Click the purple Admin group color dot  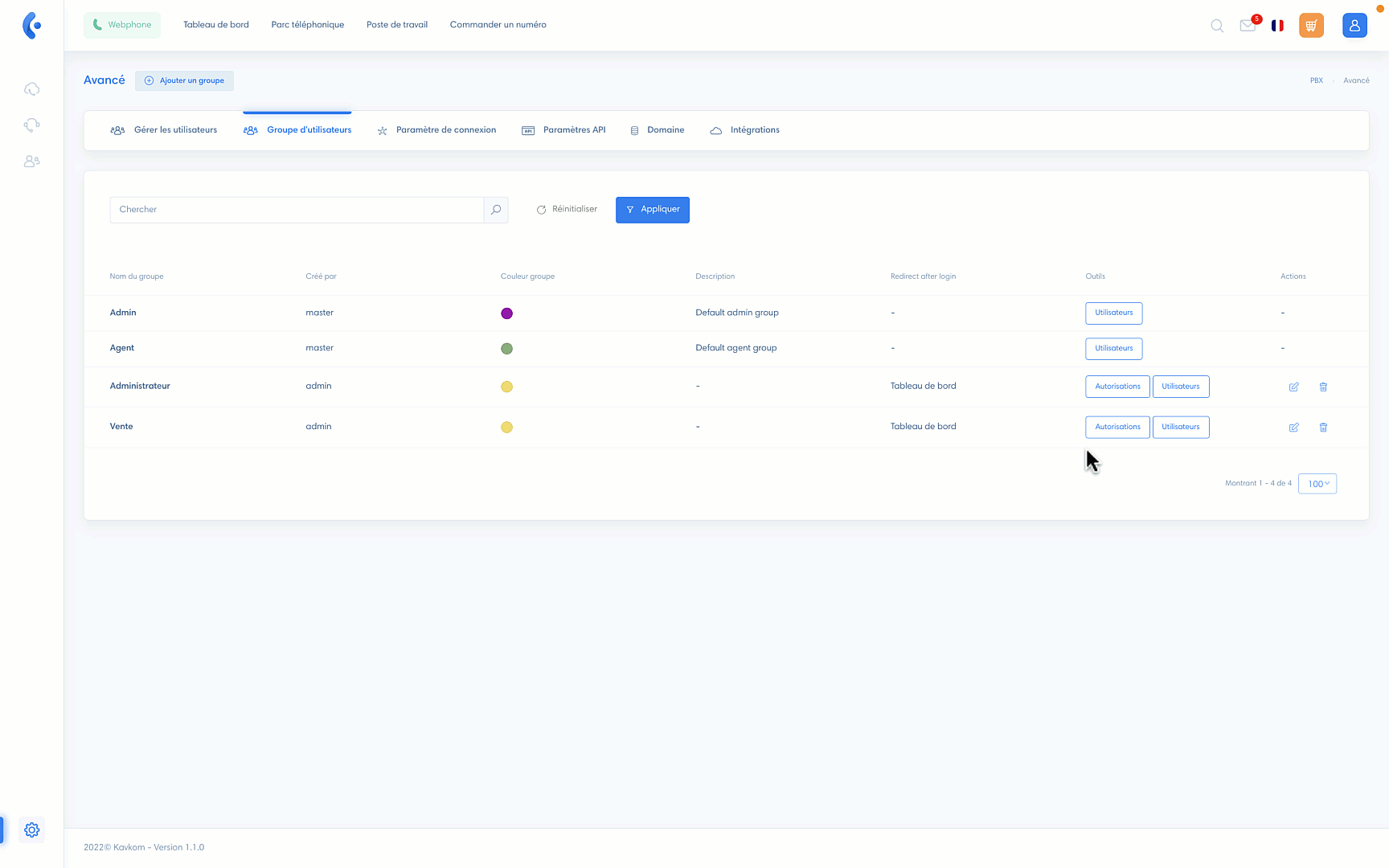(506, 313)
